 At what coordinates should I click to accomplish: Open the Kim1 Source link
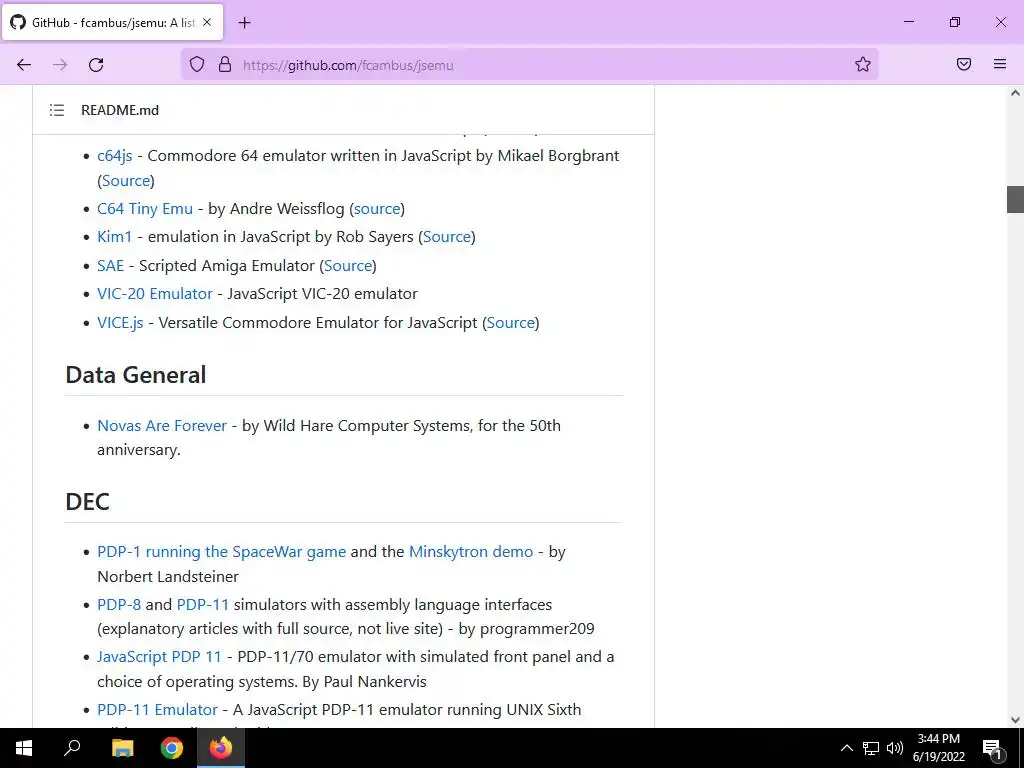click(x=447, y=236)
